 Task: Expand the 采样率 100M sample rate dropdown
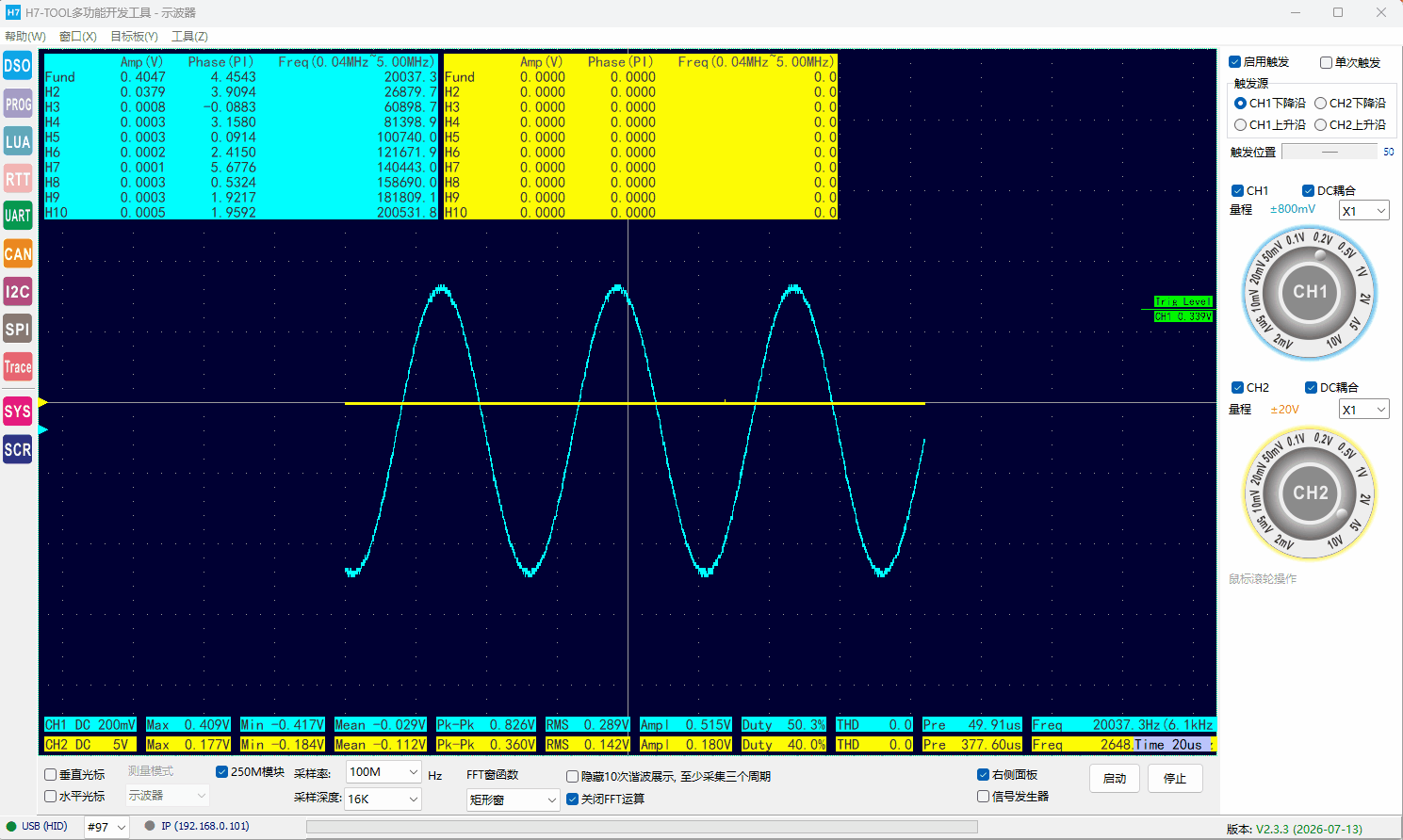[383, 772]
